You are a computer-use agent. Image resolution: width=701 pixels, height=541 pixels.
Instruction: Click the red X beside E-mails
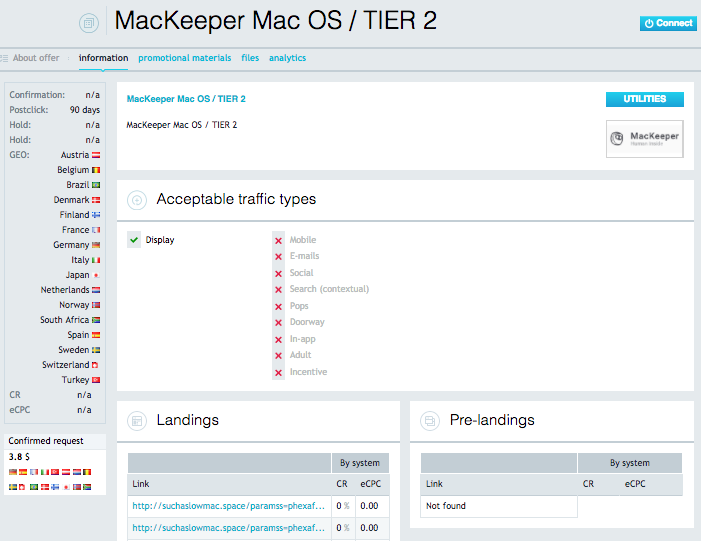click(278, 257)
